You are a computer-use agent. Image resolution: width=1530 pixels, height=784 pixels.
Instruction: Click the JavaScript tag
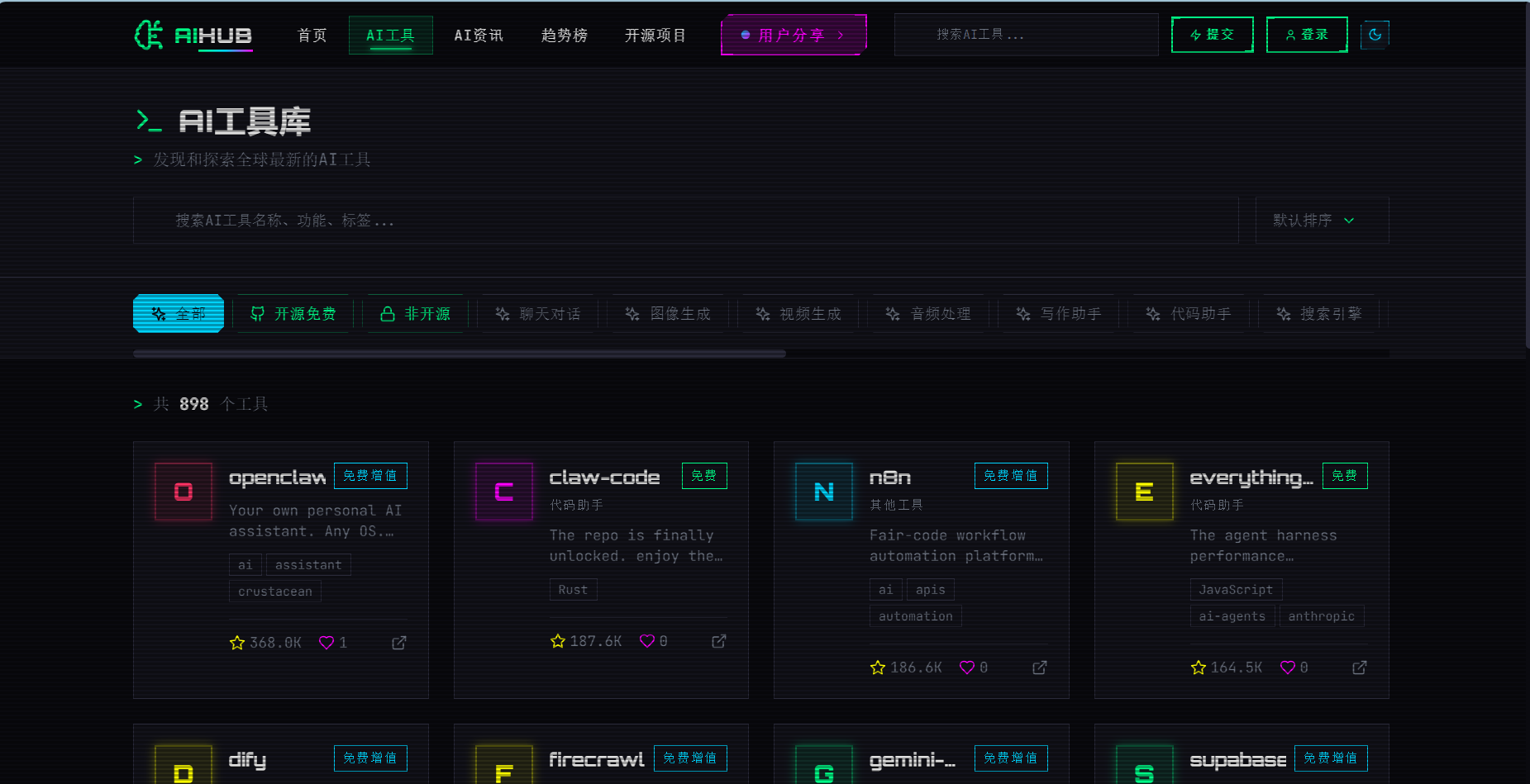[x=1237, y=590]
